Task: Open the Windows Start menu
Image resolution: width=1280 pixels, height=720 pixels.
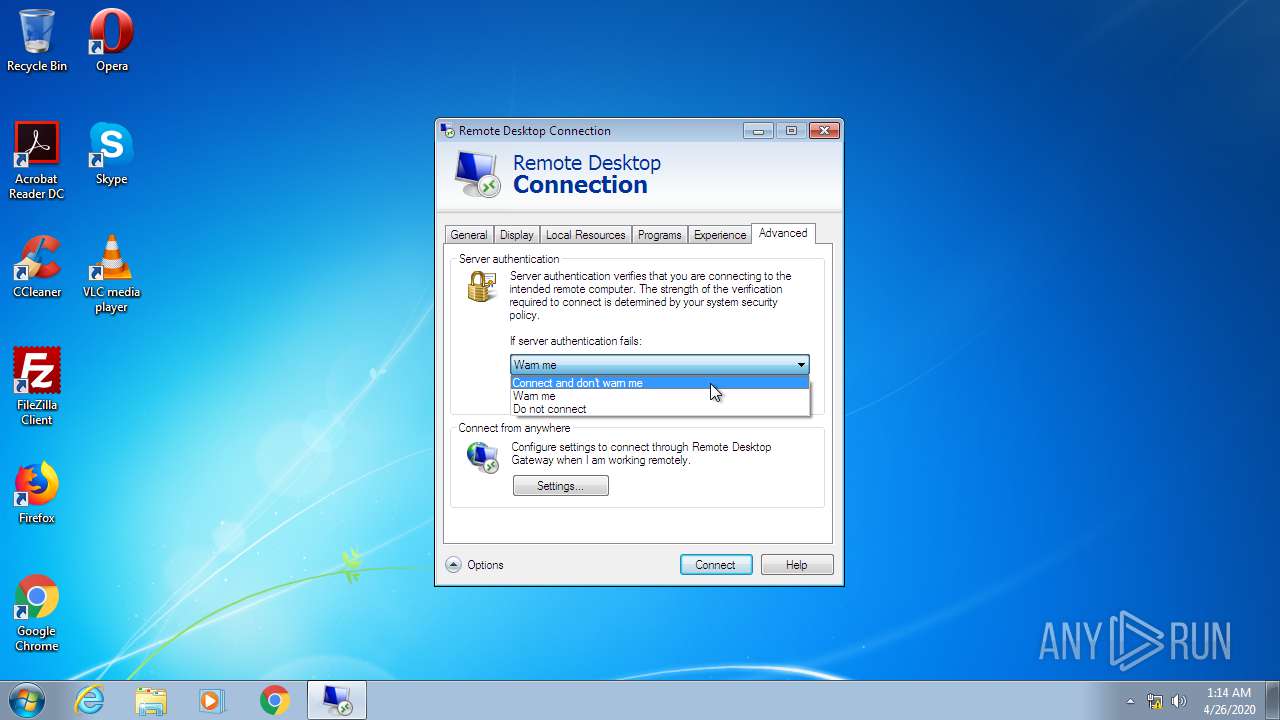Action: [26, 700]
